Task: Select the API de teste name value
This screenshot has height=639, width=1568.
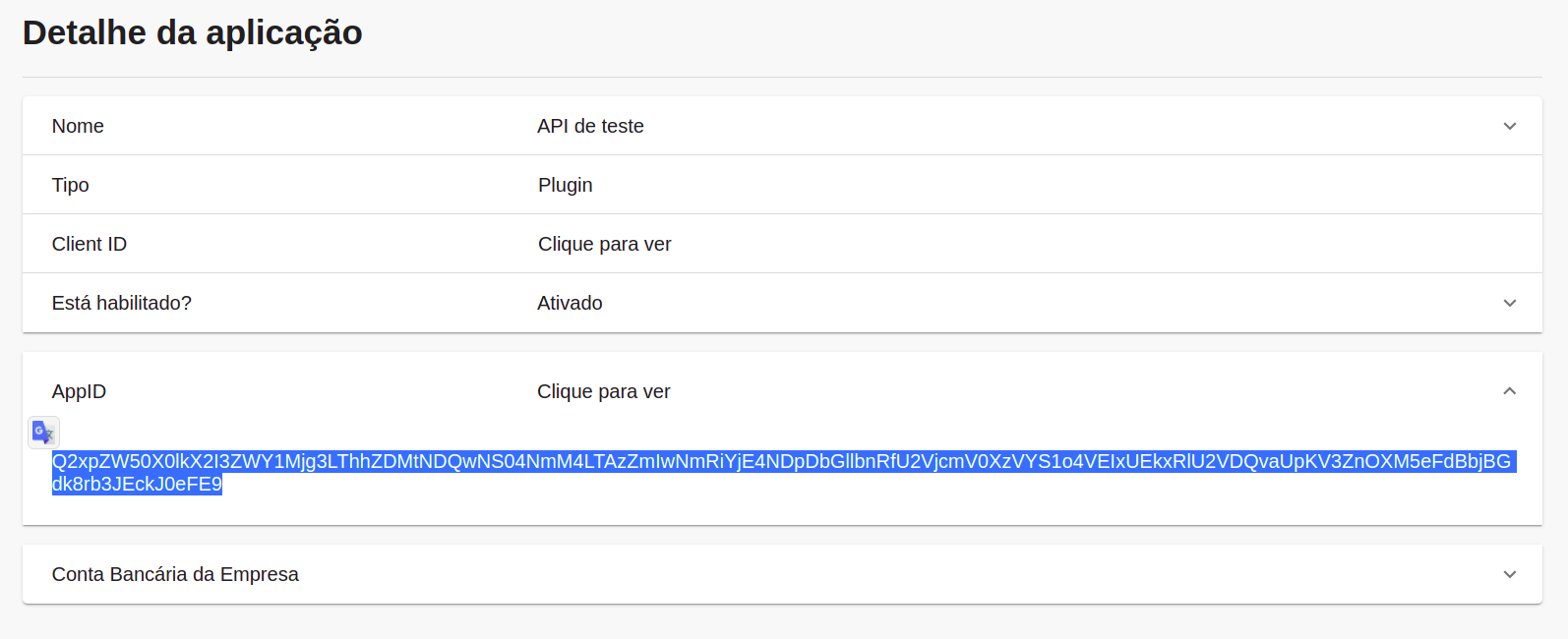Action: point(590,126)
